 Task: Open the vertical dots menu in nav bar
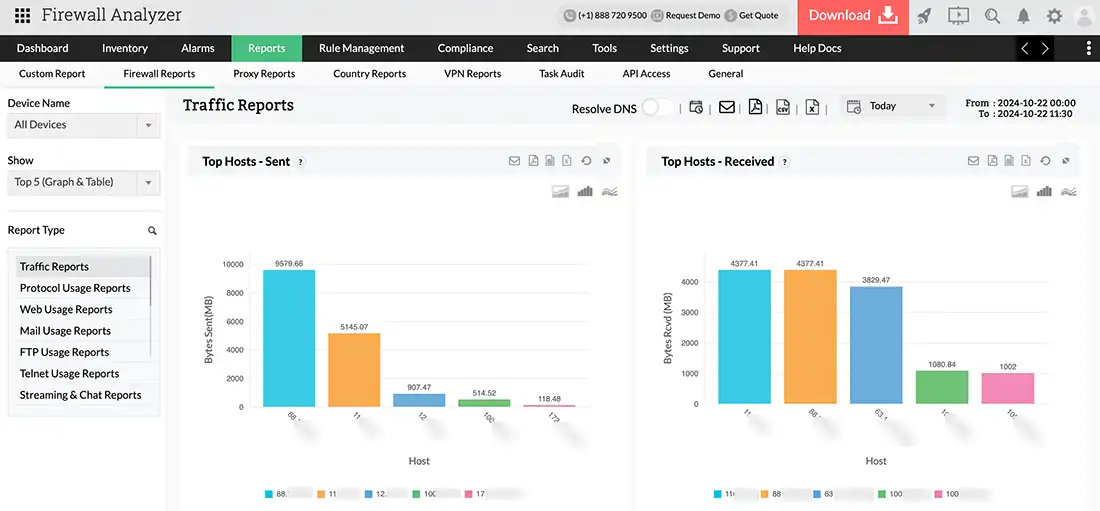coord(1087,48)
